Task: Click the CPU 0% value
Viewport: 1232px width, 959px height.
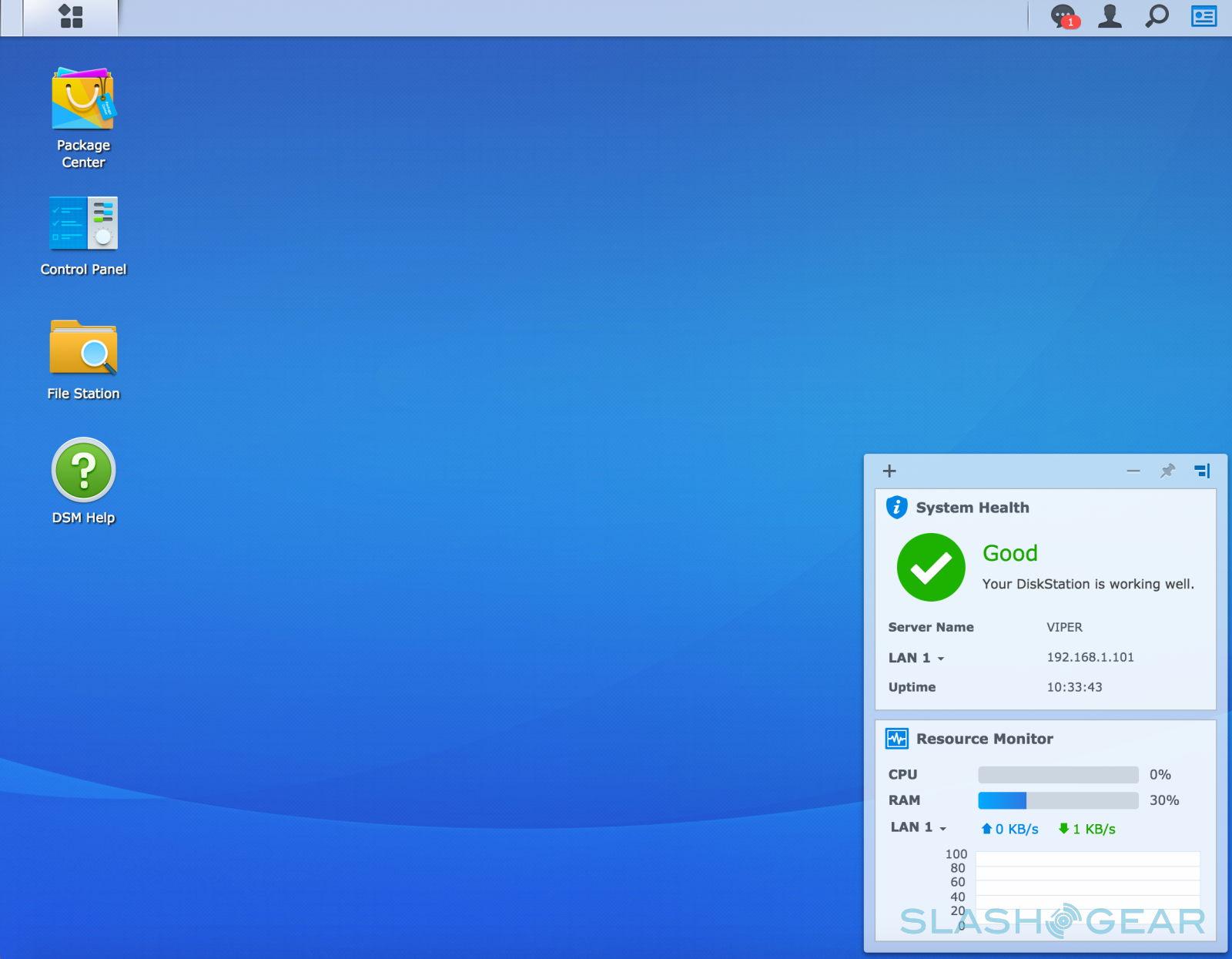Action: pos(1160,774)
